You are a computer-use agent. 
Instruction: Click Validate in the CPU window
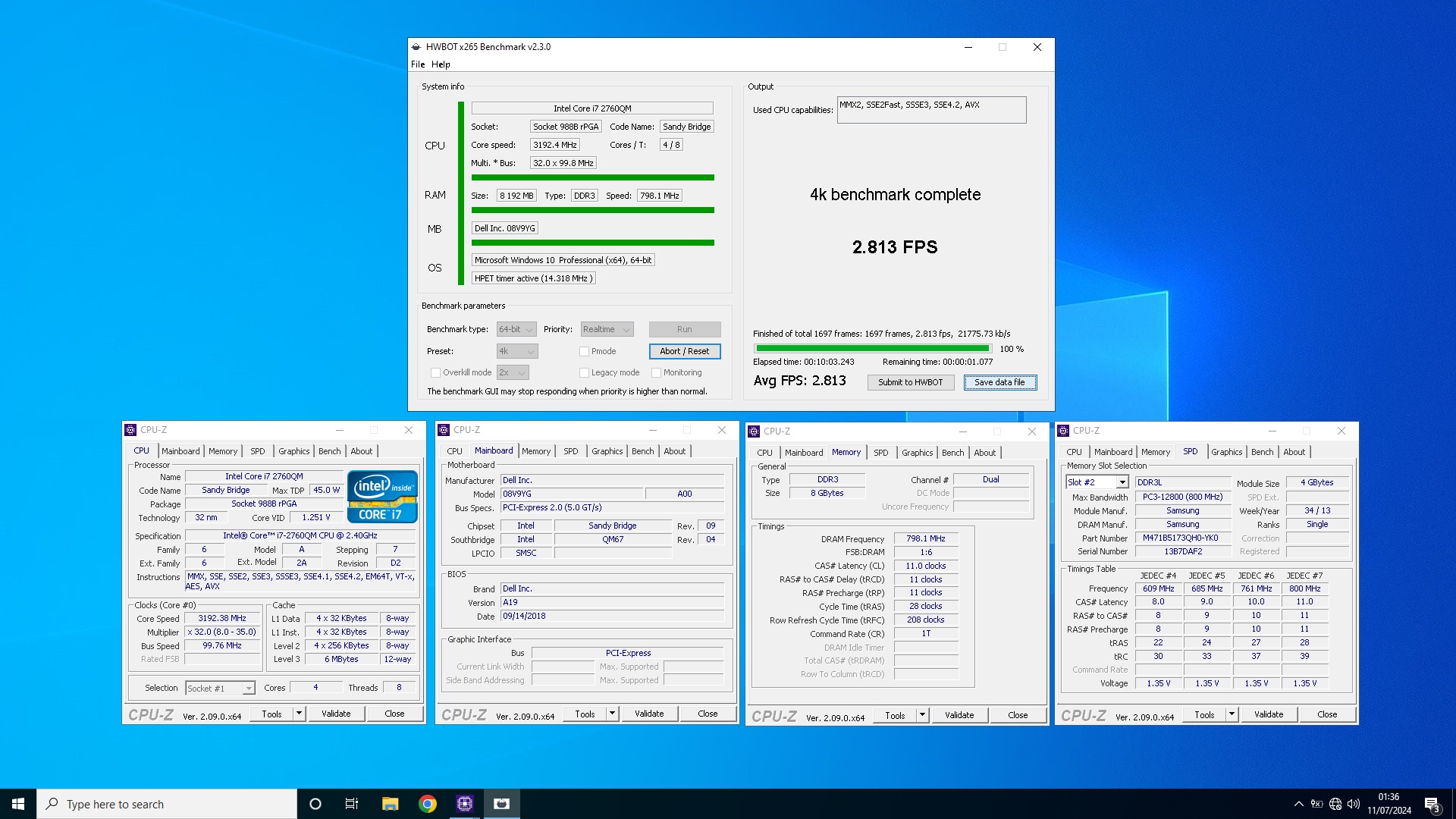coord(336,714)
